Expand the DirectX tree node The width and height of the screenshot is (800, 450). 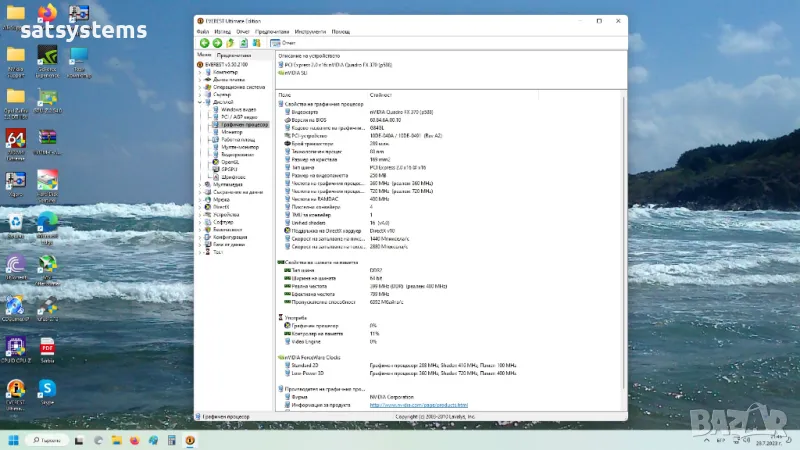click(x=201, y=207)
